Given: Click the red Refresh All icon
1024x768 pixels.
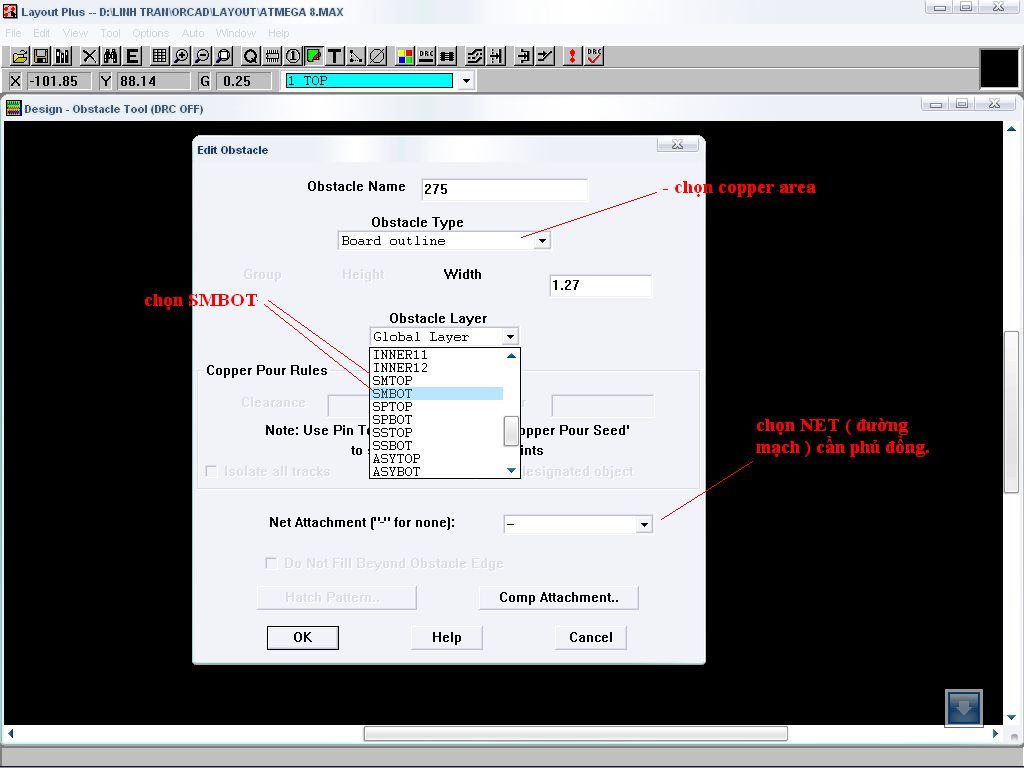Looking at the screenshot, I should click(x=572, y=57).
